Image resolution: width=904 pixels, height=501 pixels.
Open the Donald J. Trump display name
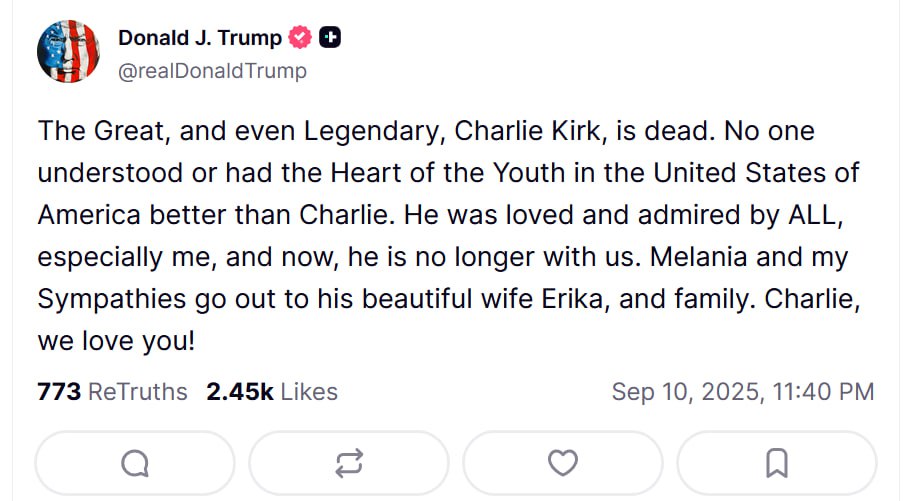pos(200,38)
